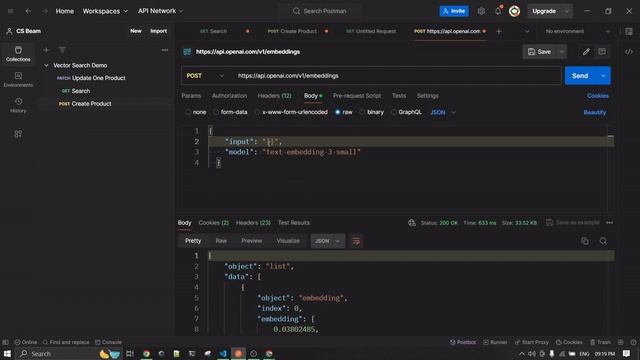Viewport: 640px width, 360px height.
Task: Open the API Network dropdown
Action: [x=160, y=11]
